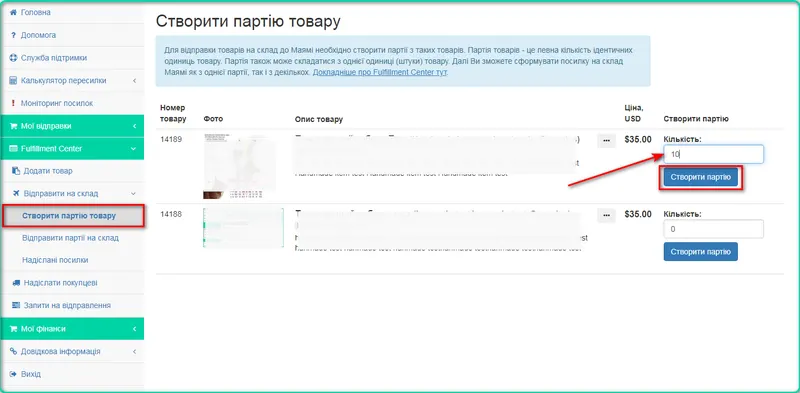800x393 pixels.
Task: Click the question mark icon beside Допомога
Action: coord(14,35)
